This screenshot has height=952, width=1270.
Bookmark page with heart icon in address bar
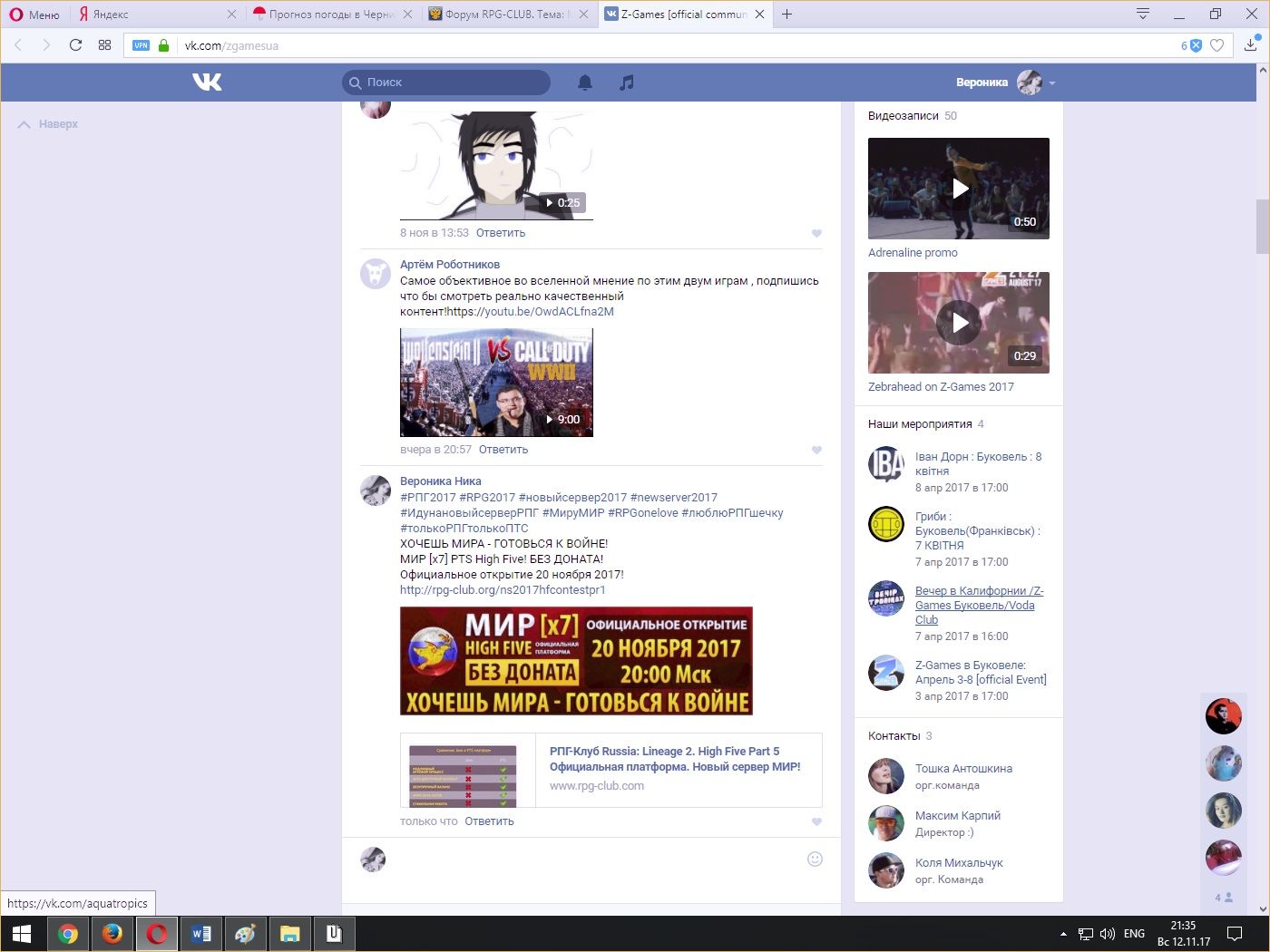click(x=1217, y=45)
